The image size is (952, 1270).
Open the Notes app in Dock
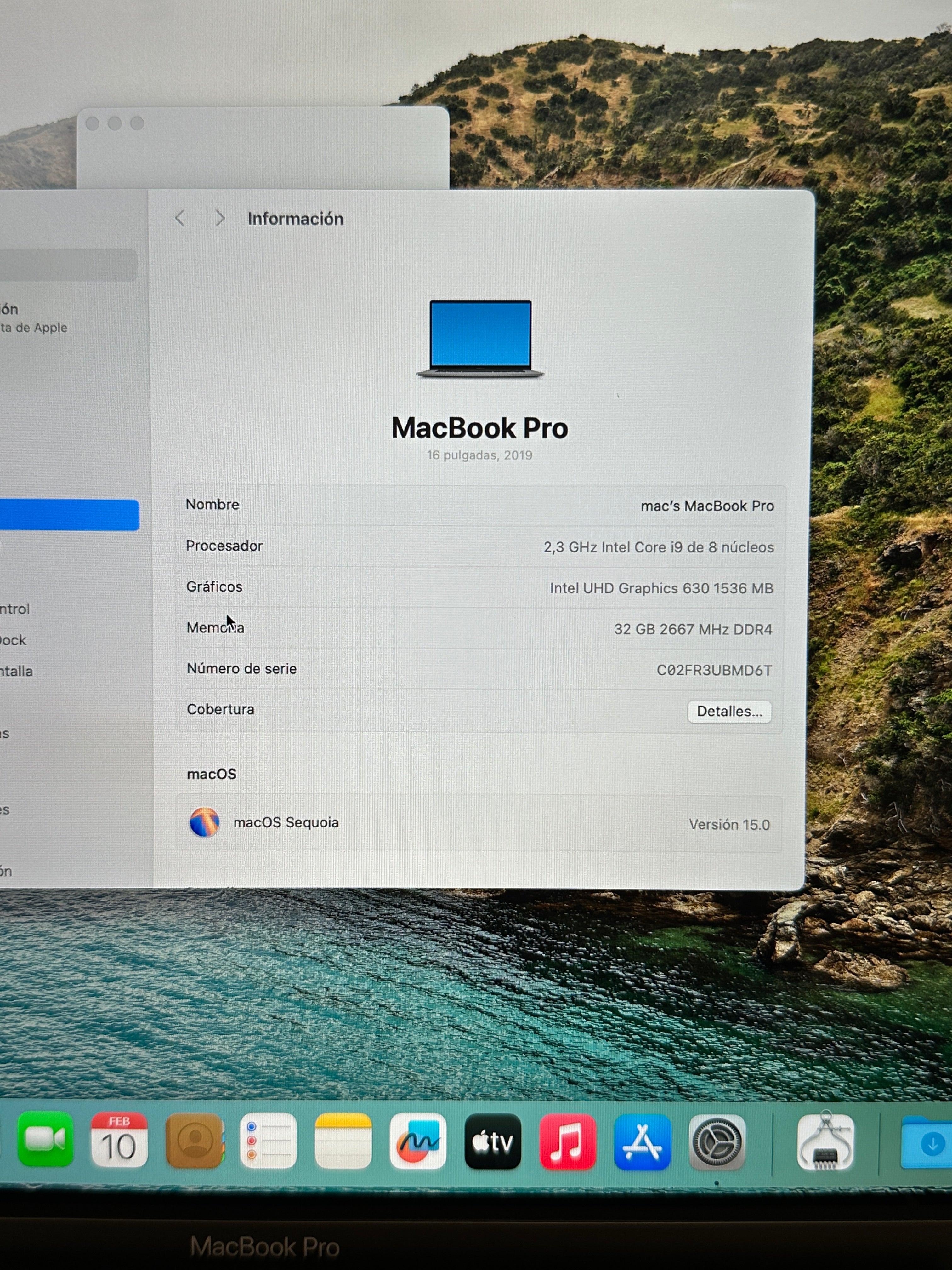tap(343, 1141)
